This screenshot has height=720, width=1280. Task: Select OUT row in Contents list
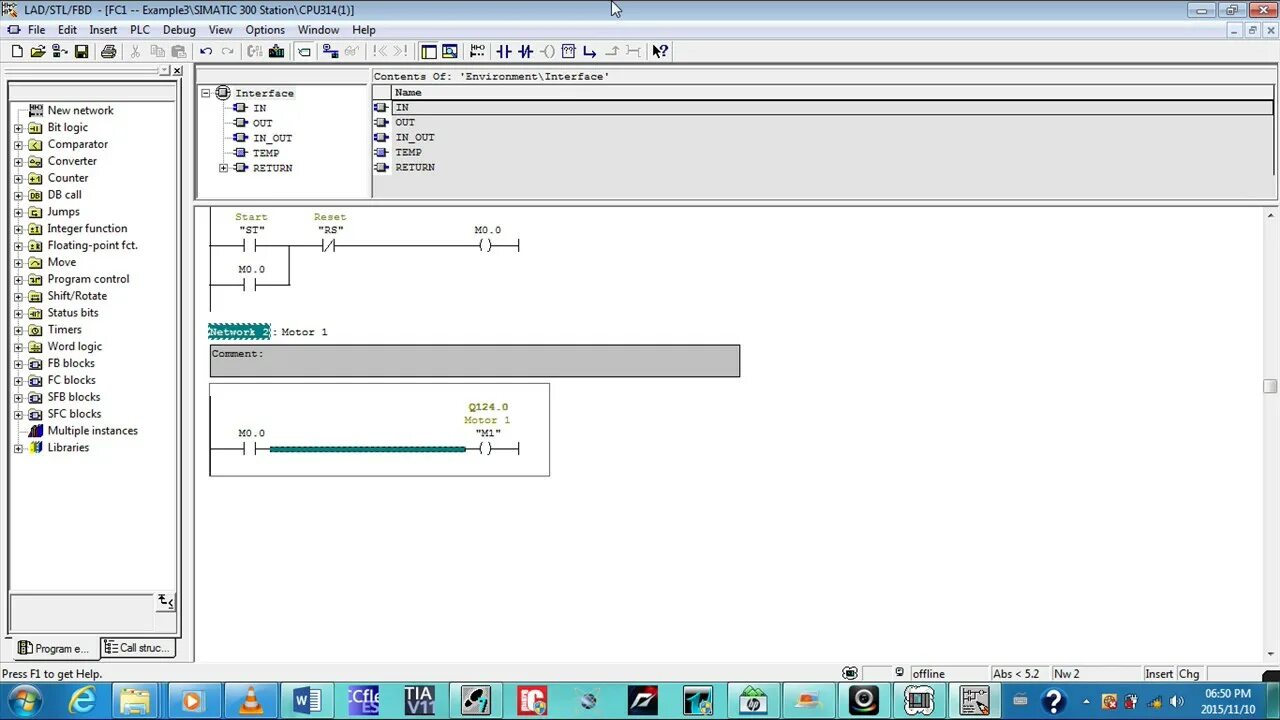pos(824,122)
